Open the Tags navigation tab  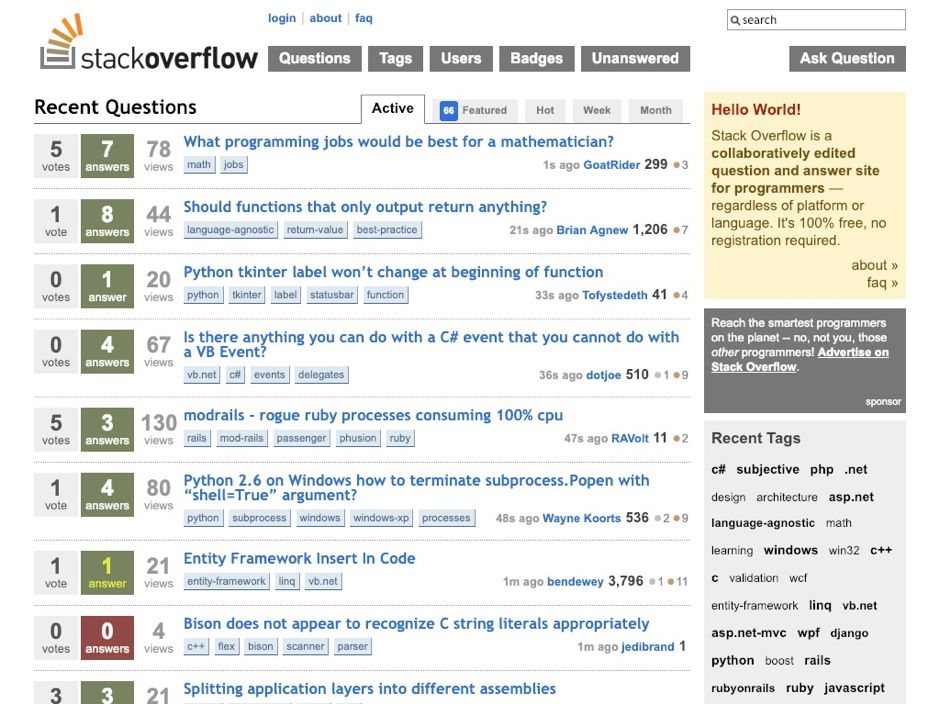point(395,59)
